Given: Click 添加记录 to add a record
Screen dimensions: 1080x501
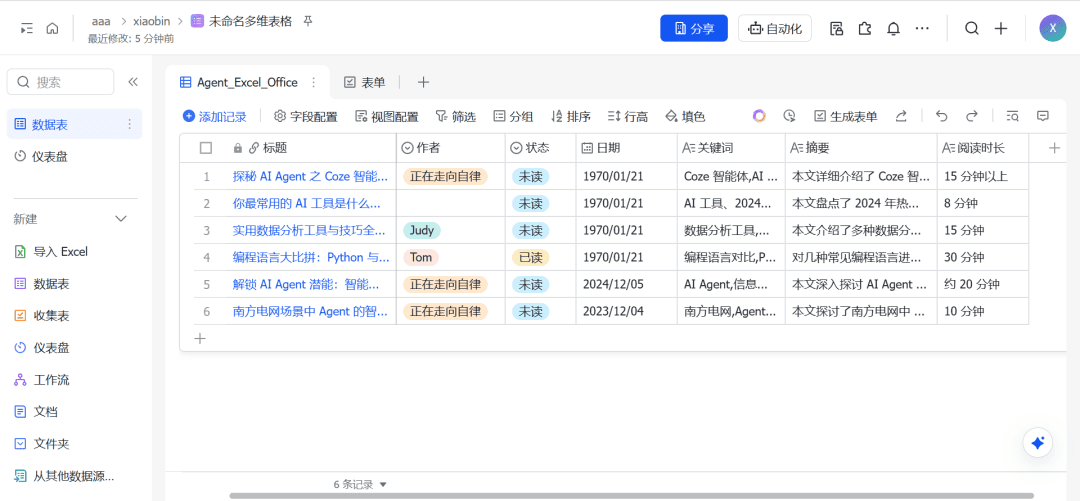Looking at the screenshot, I should pyautogui.click(x=215, y=116).
